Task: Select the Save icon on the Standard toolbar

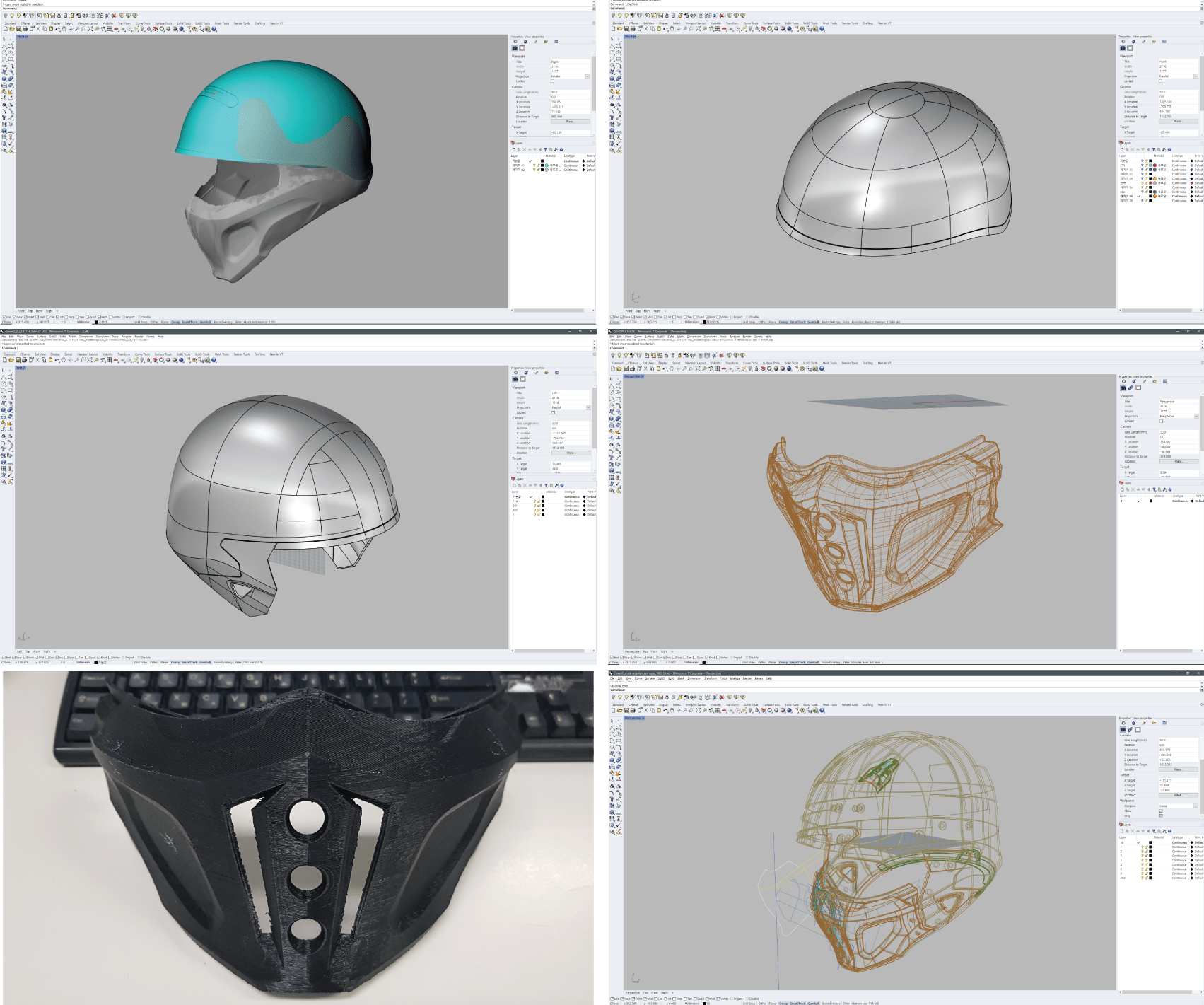Action: [x=18, y=29]
